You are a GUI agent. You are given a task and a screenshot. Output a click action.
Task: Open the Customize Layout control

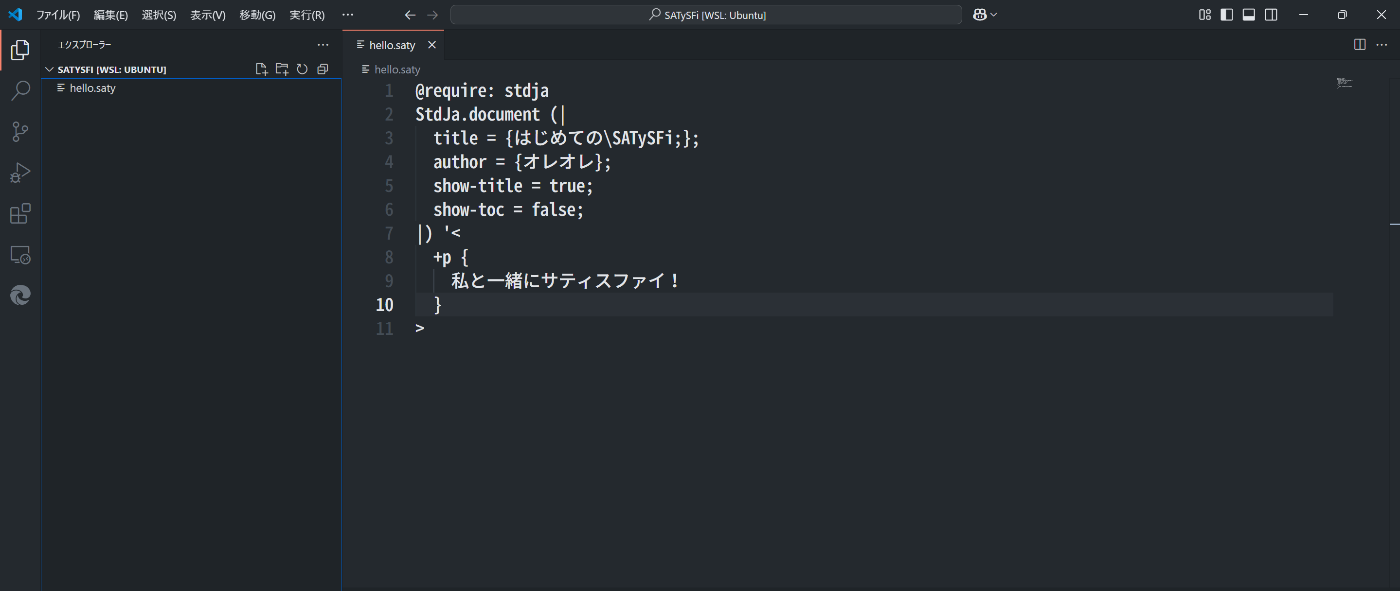tap(1204, 15)
